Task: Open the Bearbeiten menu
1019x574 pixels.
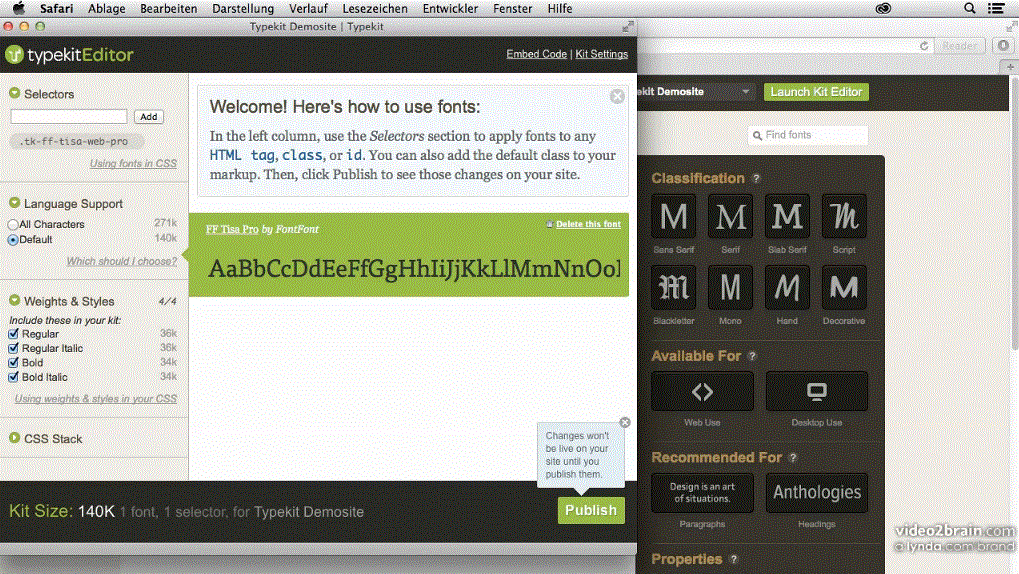Action: pyautogui.click(x=168, y=8)
